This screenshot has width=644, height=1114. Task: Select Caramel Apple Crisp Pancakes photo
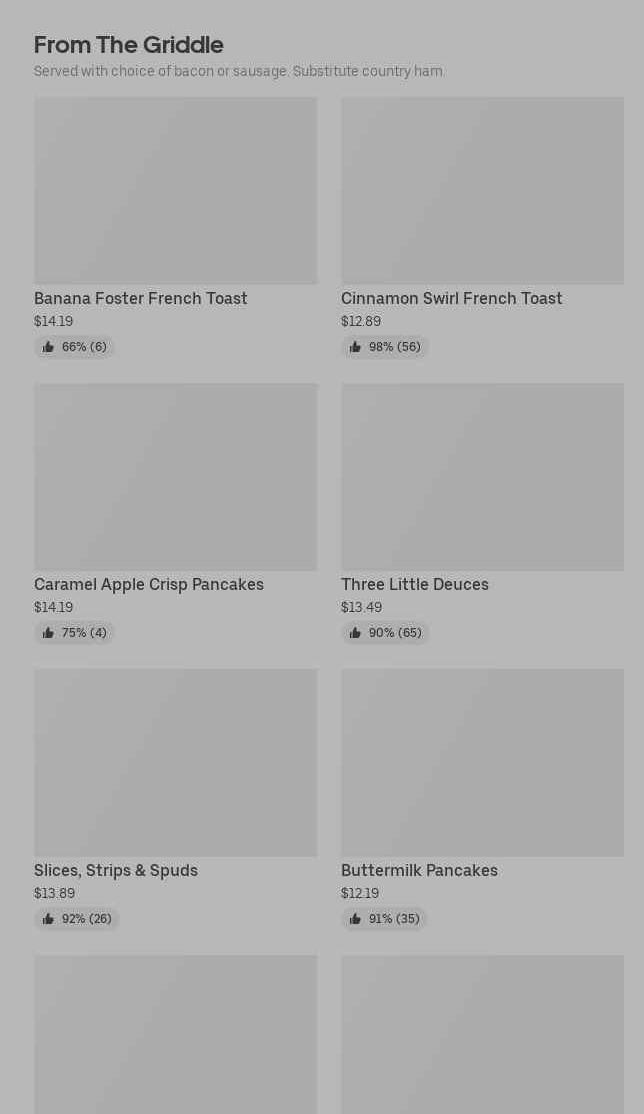click(175, 476)
